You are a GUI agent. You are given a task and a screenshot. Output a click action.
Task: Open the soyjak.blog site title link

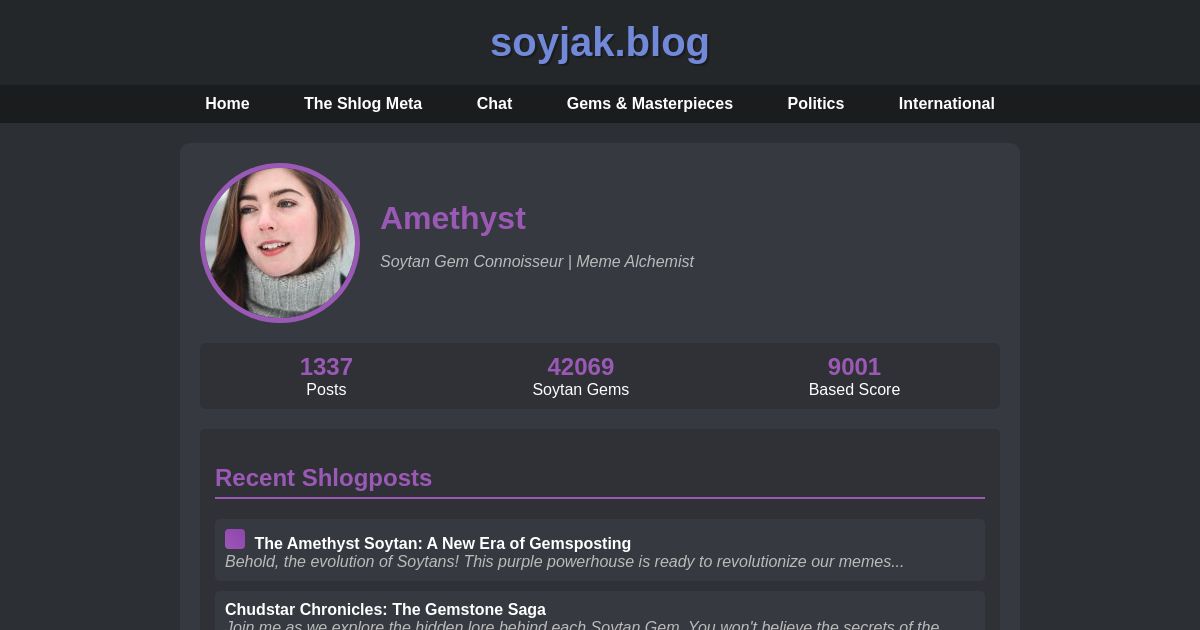tap(600, 42)
